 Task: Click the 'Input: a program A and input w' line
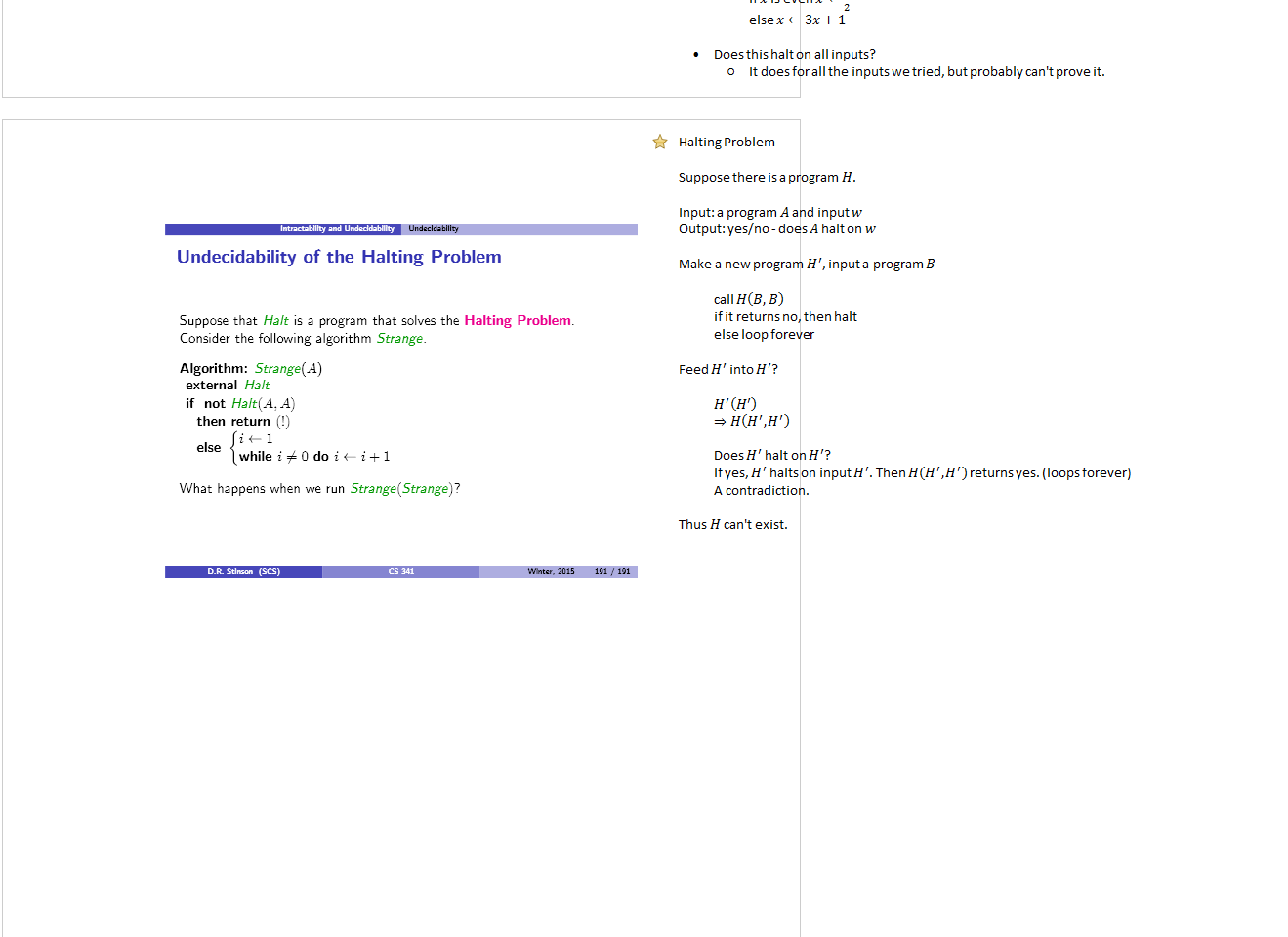point(769,213)
